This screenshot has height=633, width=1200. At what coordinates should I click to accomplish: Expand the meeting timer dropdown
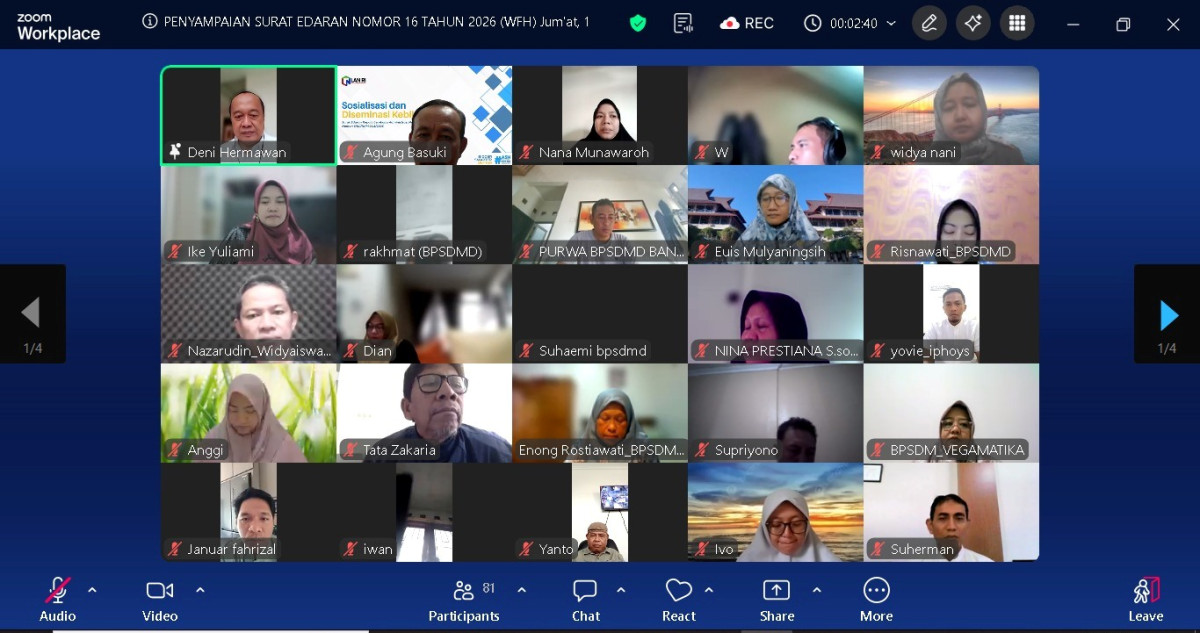pyautogui.click(x=891, y=23)
